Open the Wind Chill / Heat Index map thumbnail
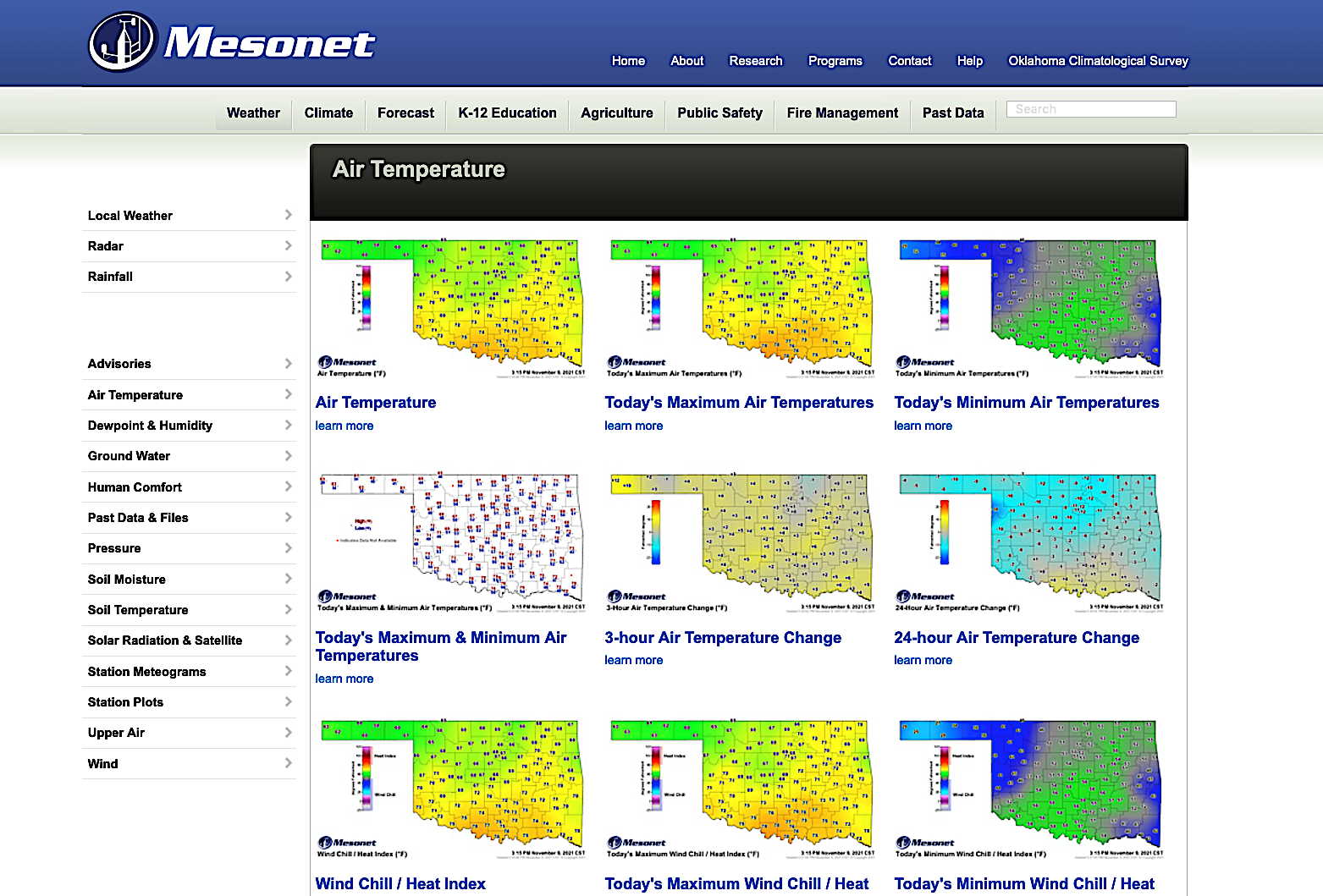 coord(450,789)
